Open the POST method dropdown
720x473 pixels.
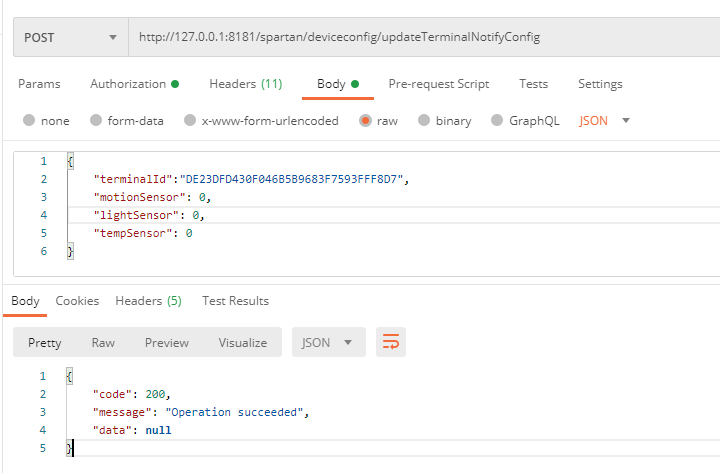click(x=69, y=37)
